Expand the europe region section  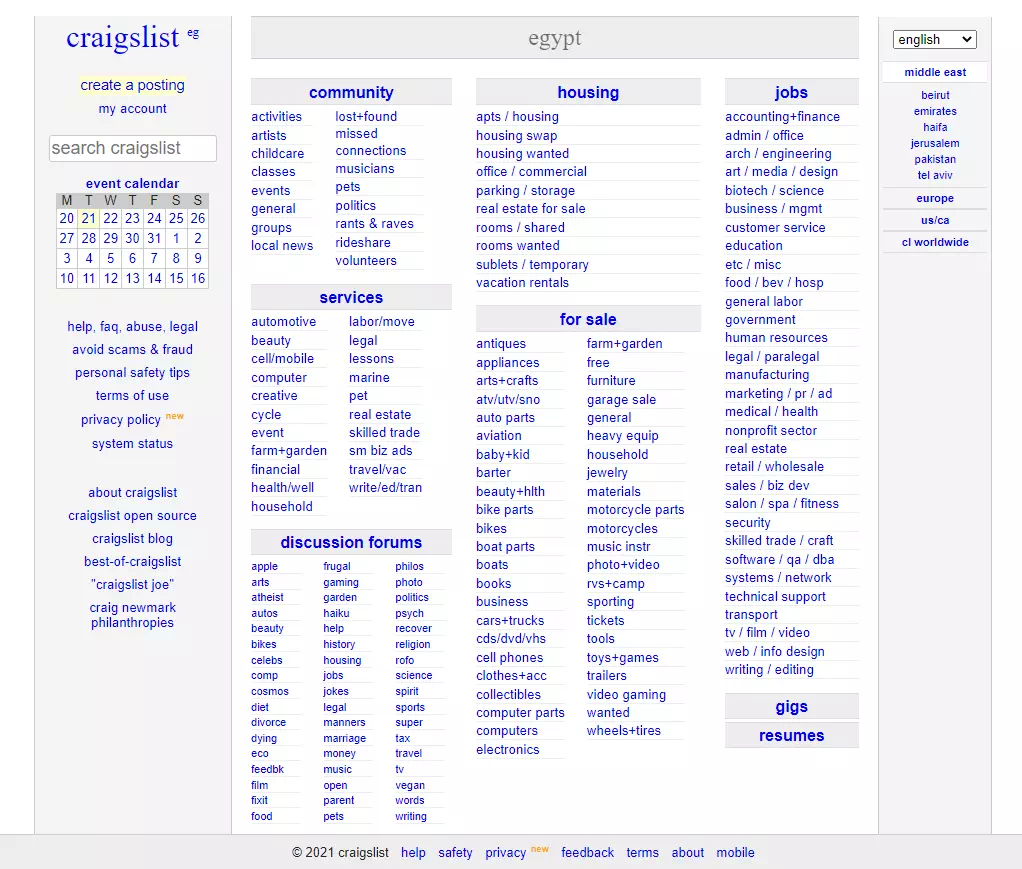point(934,198)
